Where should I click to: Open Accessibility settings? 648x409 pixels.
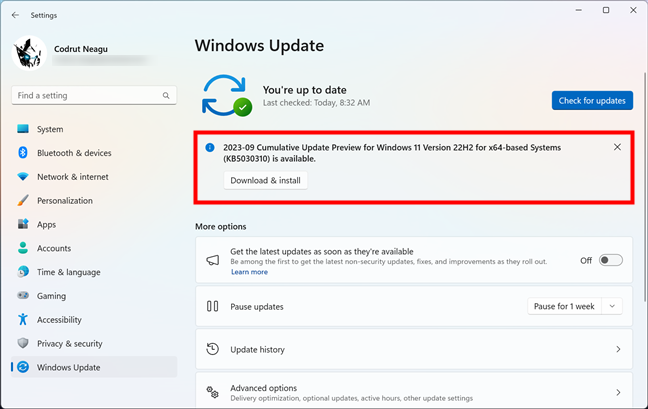(x=94, y=320)
